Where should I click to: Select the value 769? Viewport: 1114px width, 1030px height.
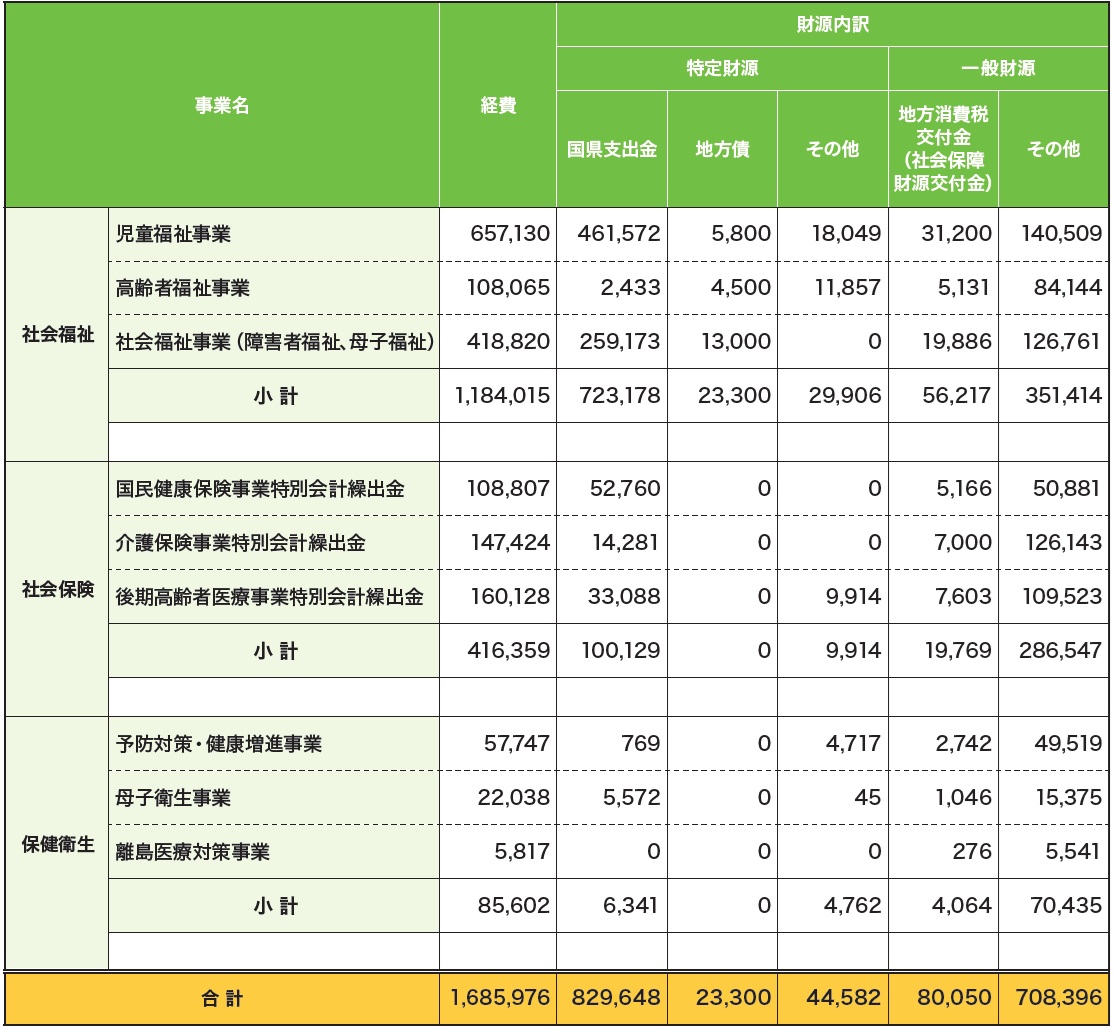tap(640, 744)
